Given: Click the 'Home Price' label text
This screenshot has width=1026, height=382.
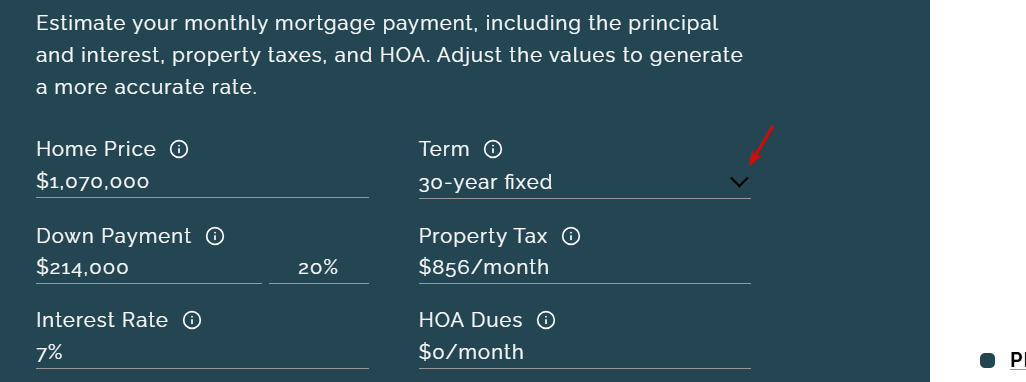Looking at the screenshot, I should [96, 149].
